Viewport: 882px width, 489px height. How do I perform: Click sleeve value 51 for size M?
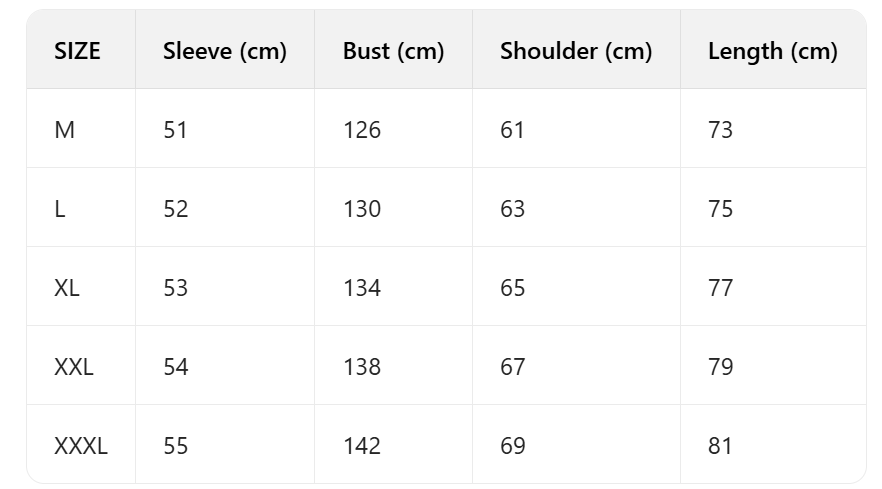(175, 130)
